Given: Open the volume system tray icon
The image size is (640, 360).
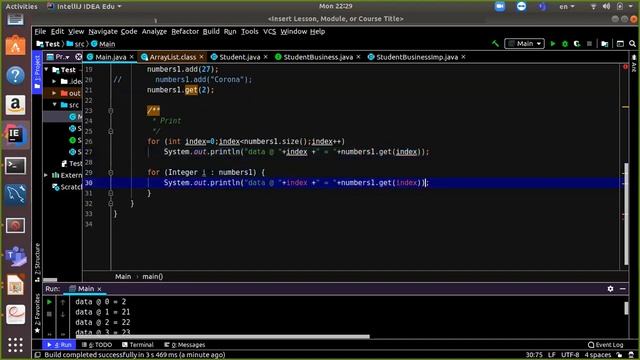Looking at the screenshot, I should (x=607, y=7).
